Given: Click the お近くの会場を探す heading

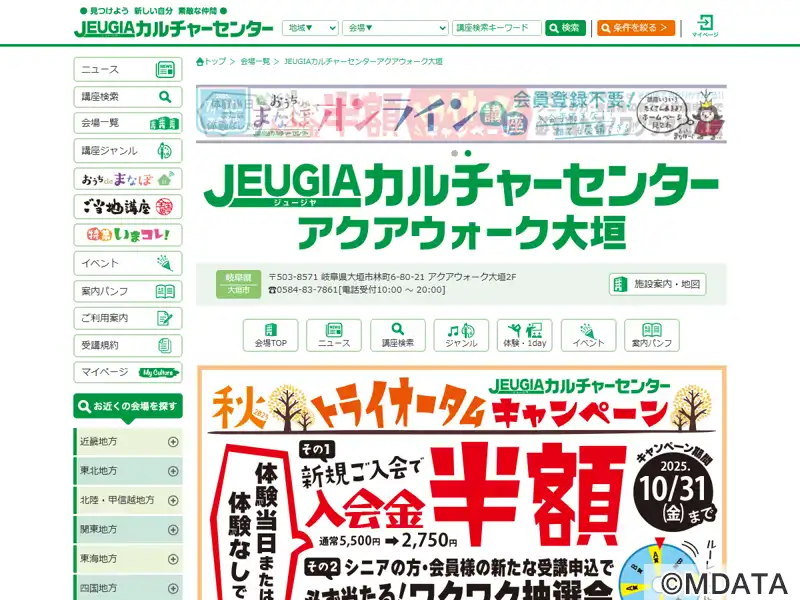Looking at the screenshot, I should coord(128,407).
